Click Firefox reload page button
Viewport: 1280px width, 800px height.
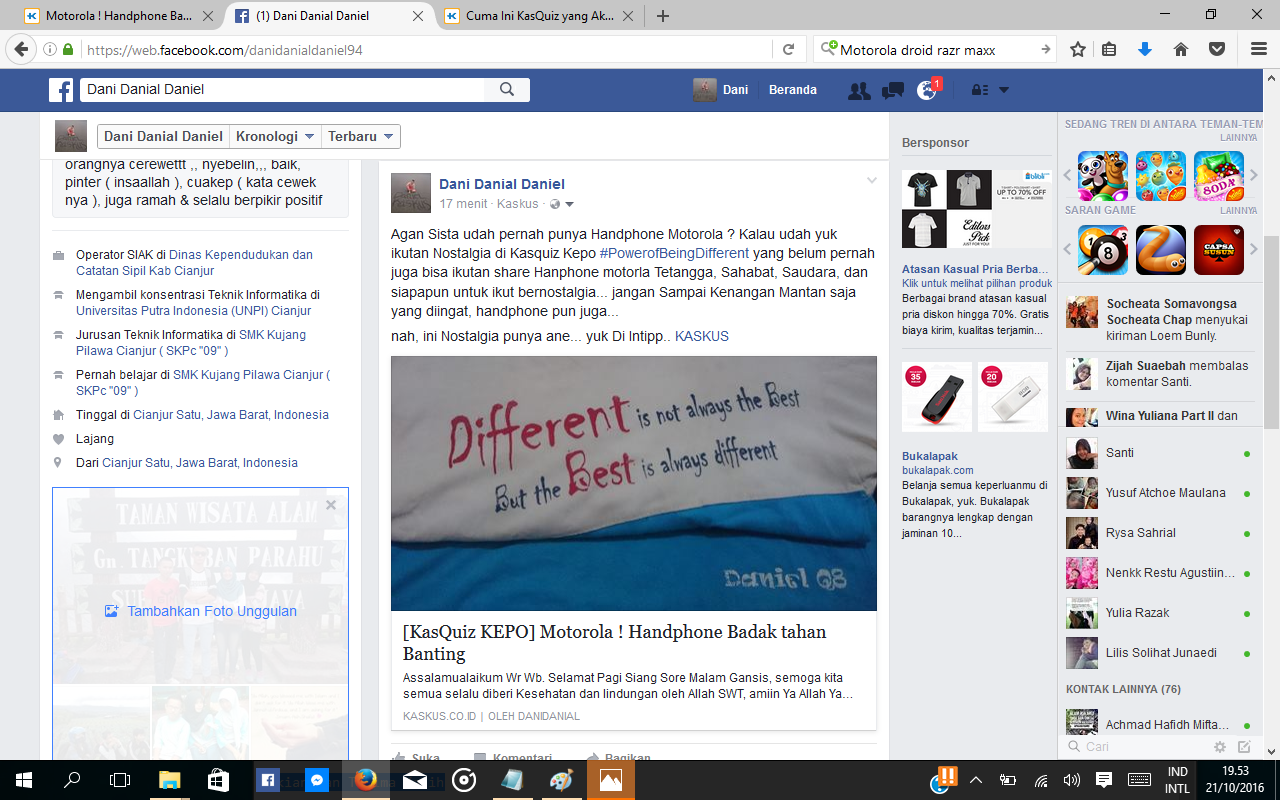point(788,49)
